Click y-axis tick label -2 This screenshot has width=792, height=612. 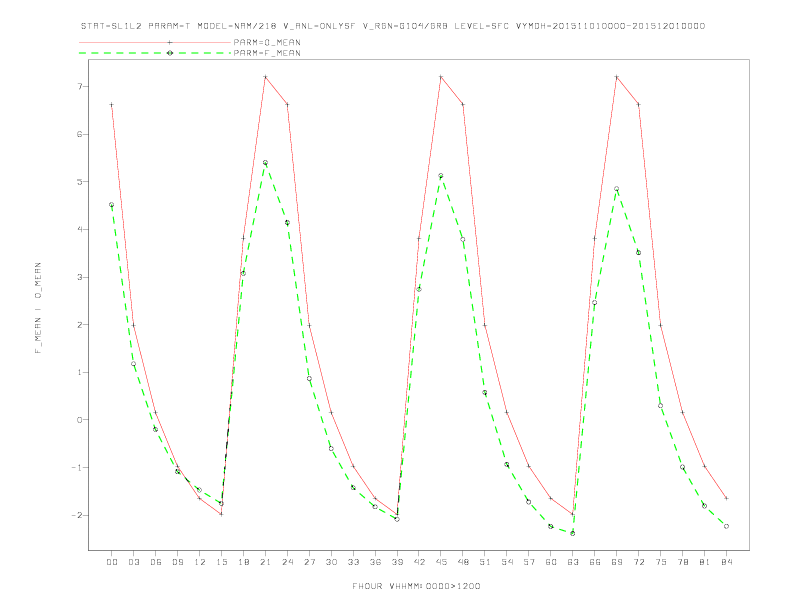tap(77, 515)
